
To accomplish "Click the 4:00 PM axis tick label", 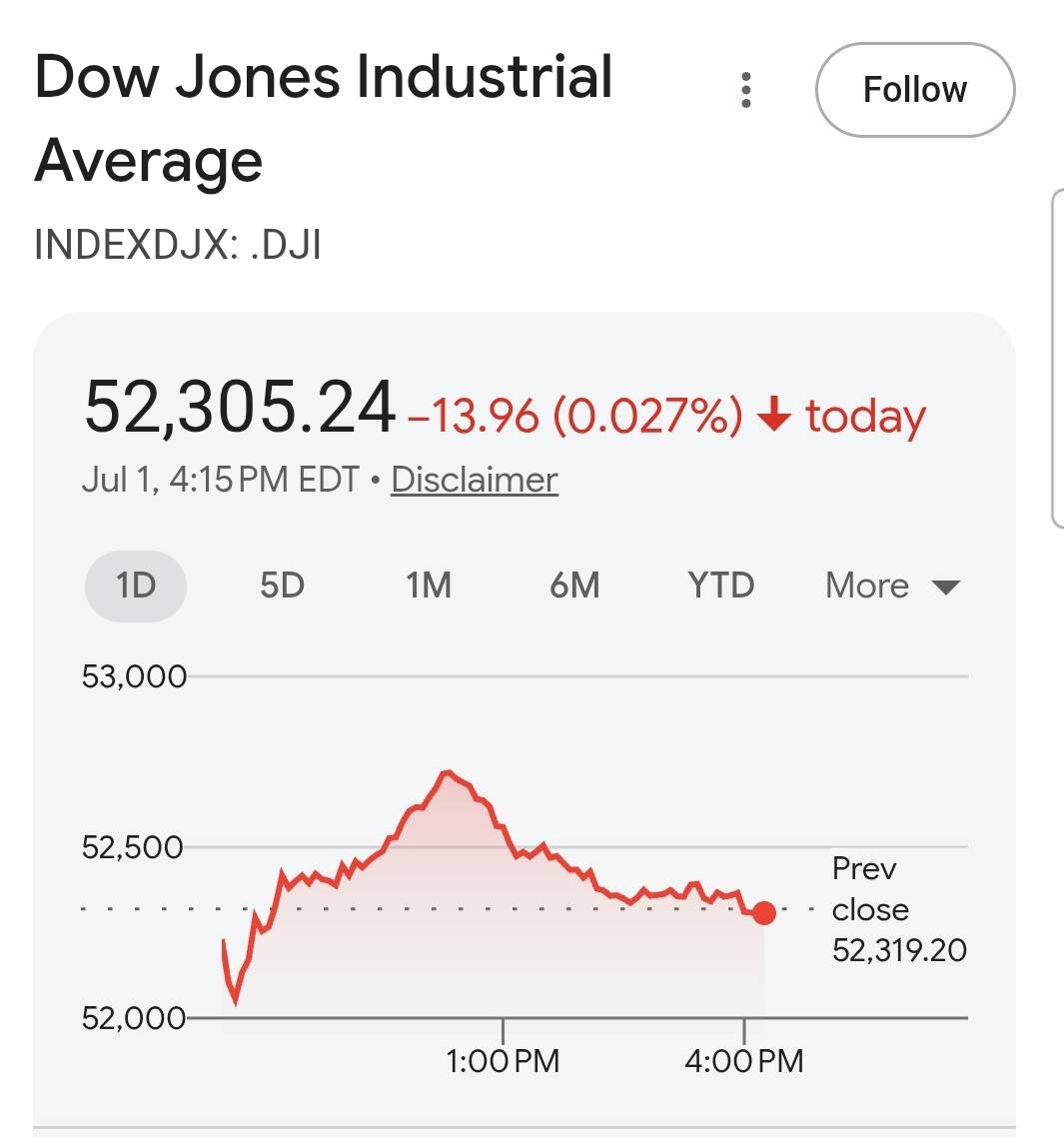I will (x=744, y=1061).
